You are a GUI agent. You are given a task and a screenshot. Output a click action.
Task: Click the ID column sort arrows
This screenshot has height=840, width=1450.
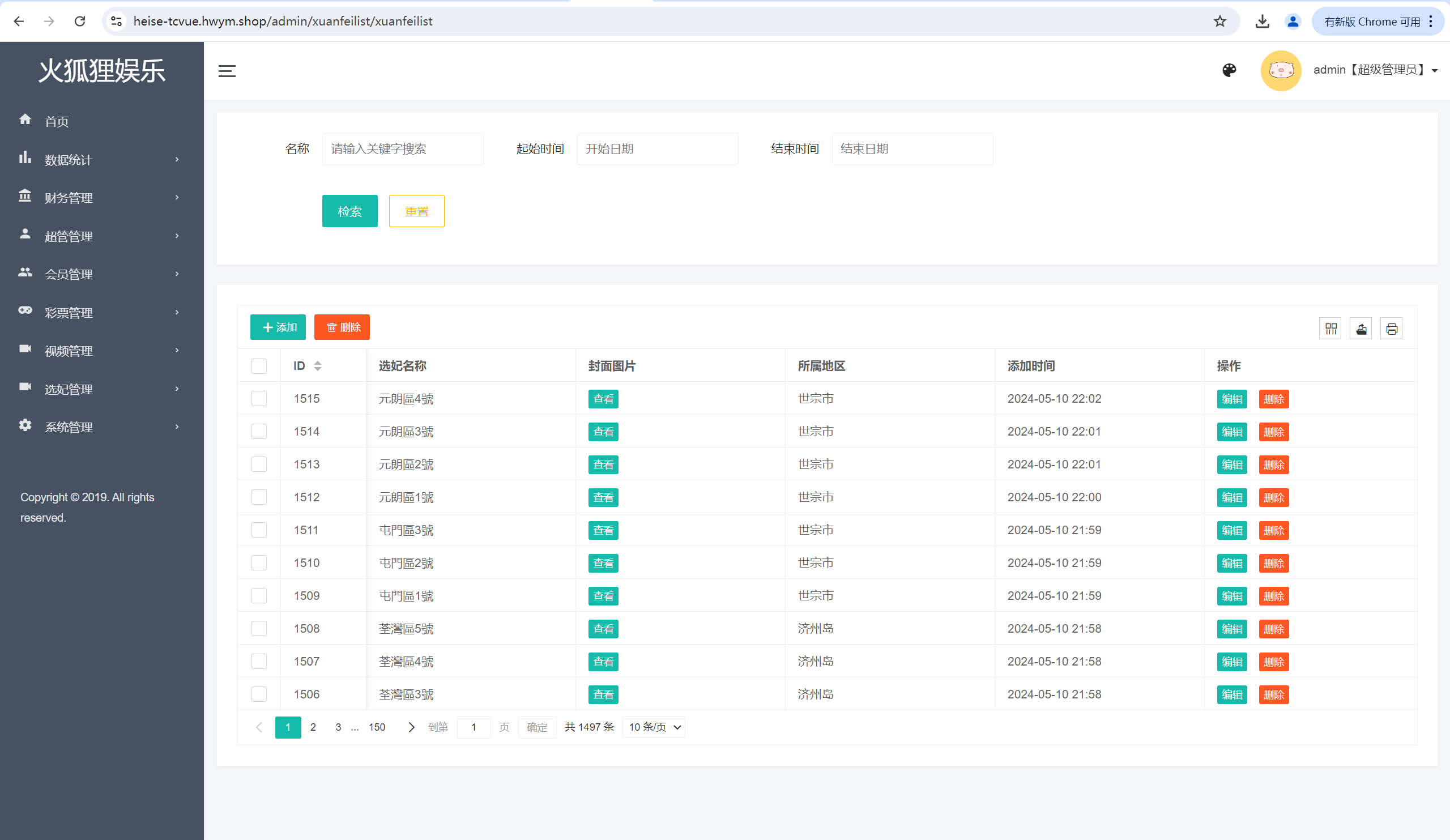(x=318, y=366)
